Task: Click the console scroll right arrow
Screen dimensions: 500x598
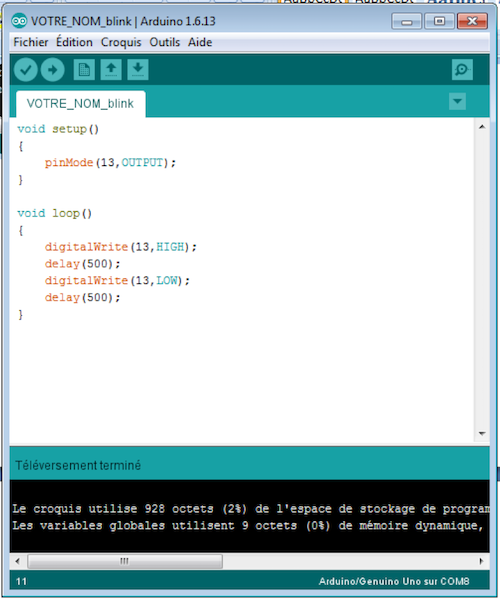Action: pyautogui.click(x=481, y=561)
